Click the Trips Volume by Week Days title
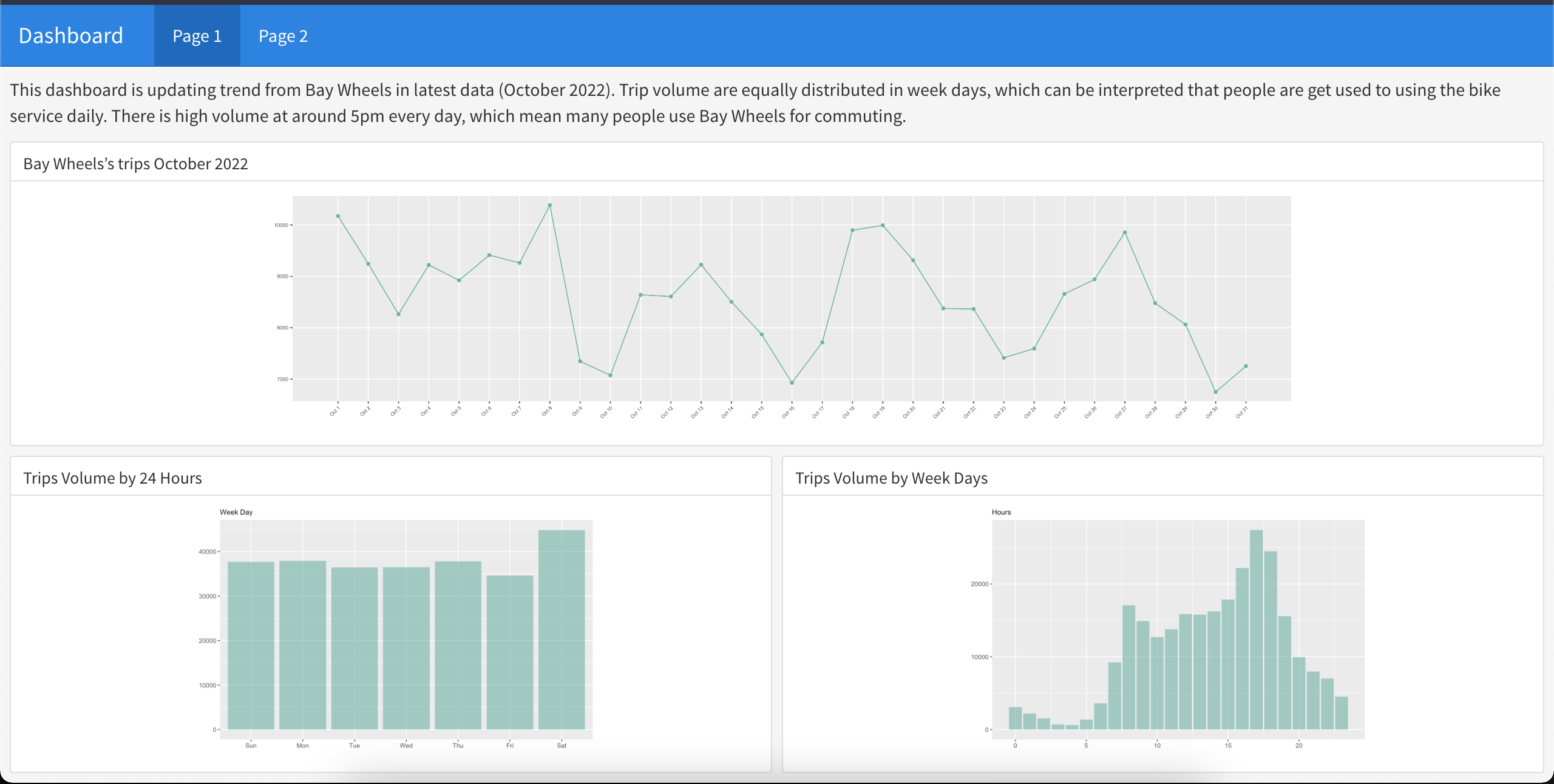 892,478
